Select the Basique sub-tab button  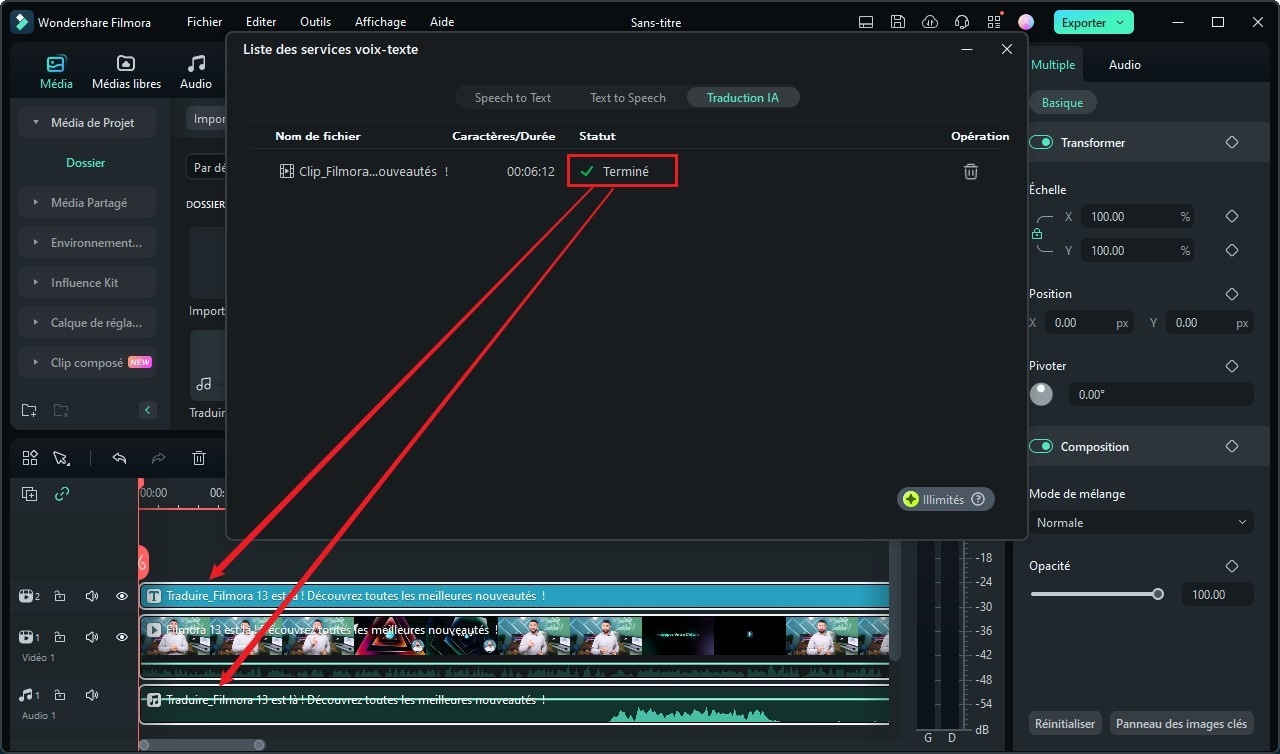pyautogui.click(x=1063, y=103)
